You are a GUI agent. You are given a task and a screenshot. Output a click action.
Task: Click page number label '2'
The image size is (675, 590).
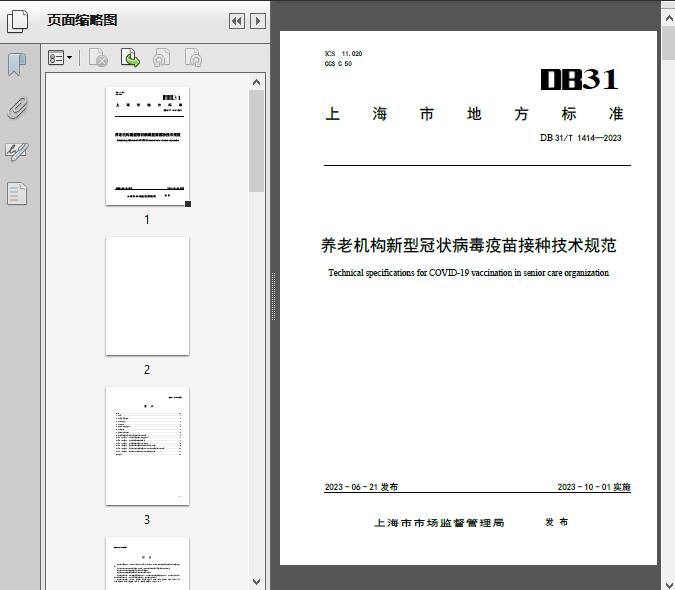click(x=147, y=370)
